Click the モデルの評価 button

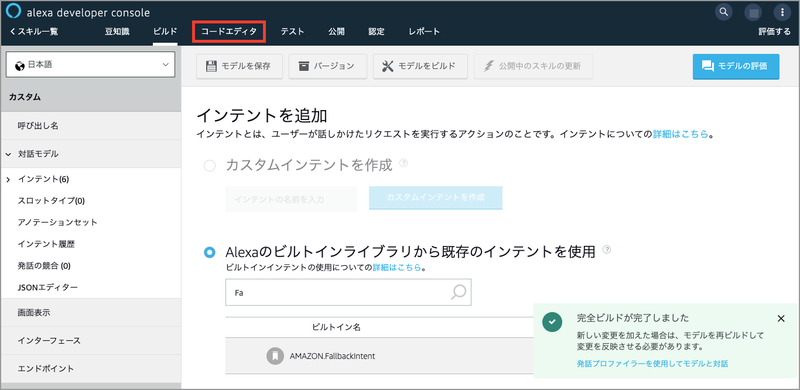(x=736, y=66)
